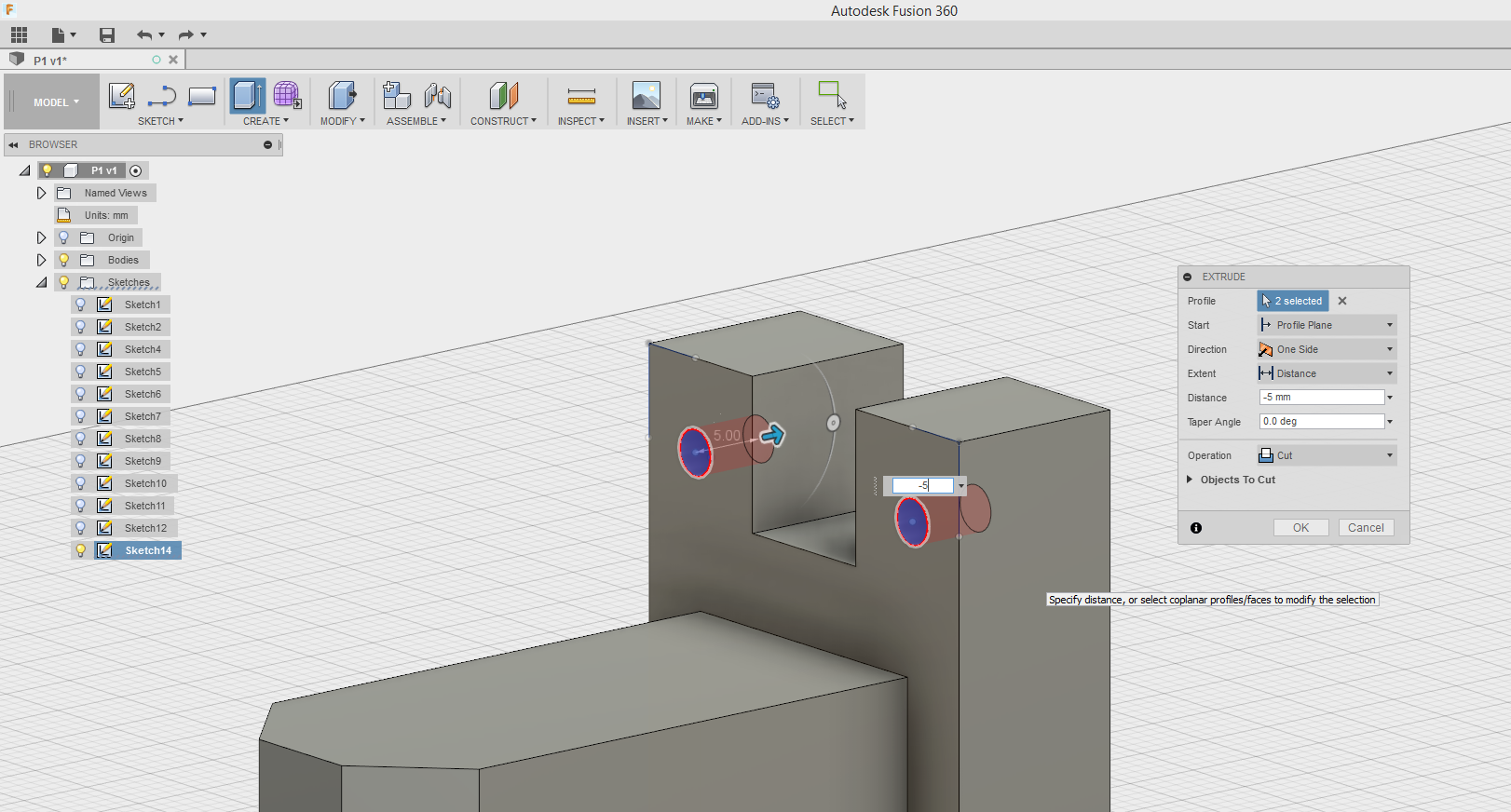This screenshot has height=812, width=1511.
Task: Select the Measure inspect icon
Action: pyautogui.click(x=581, y=96)
